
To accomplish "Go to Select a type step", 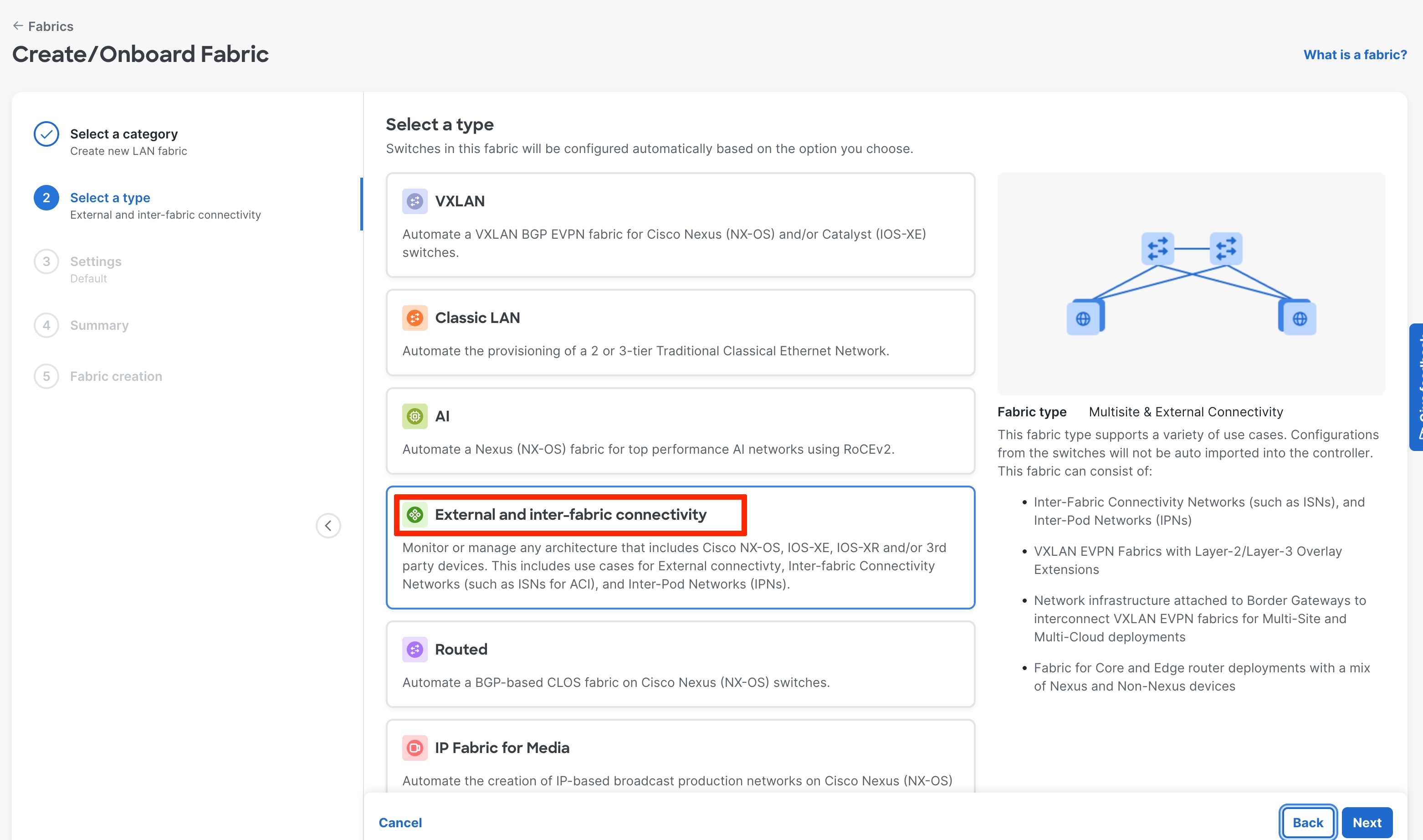I will (110, 198).
